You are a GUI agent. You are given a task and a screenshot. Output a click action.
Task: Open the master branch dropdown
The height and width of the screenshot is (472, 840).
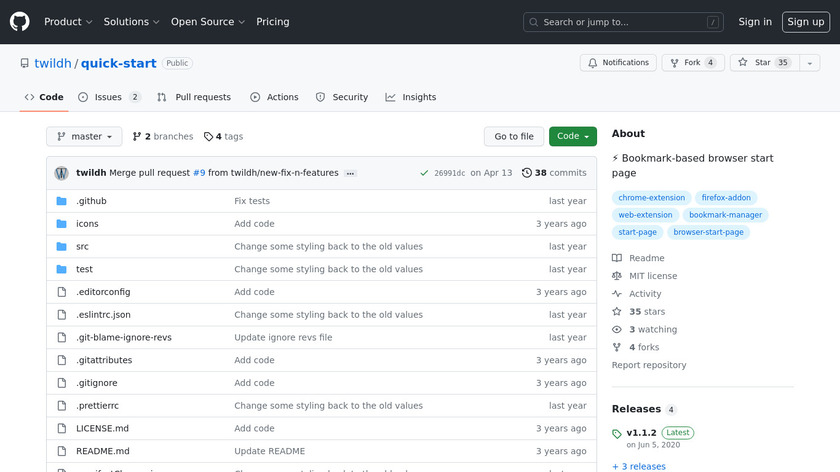click(84, 137)
